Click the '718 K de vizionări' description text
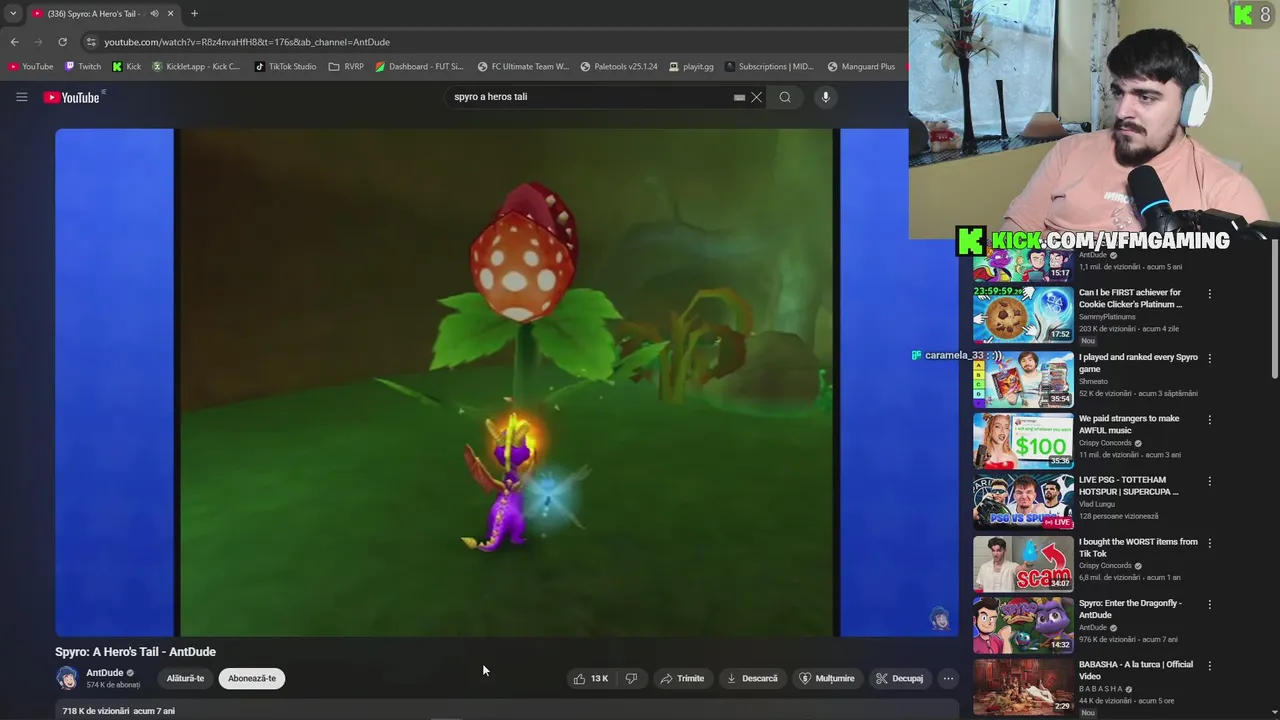The height and width of the screenshot is (720, 1280). click(118, 711)
